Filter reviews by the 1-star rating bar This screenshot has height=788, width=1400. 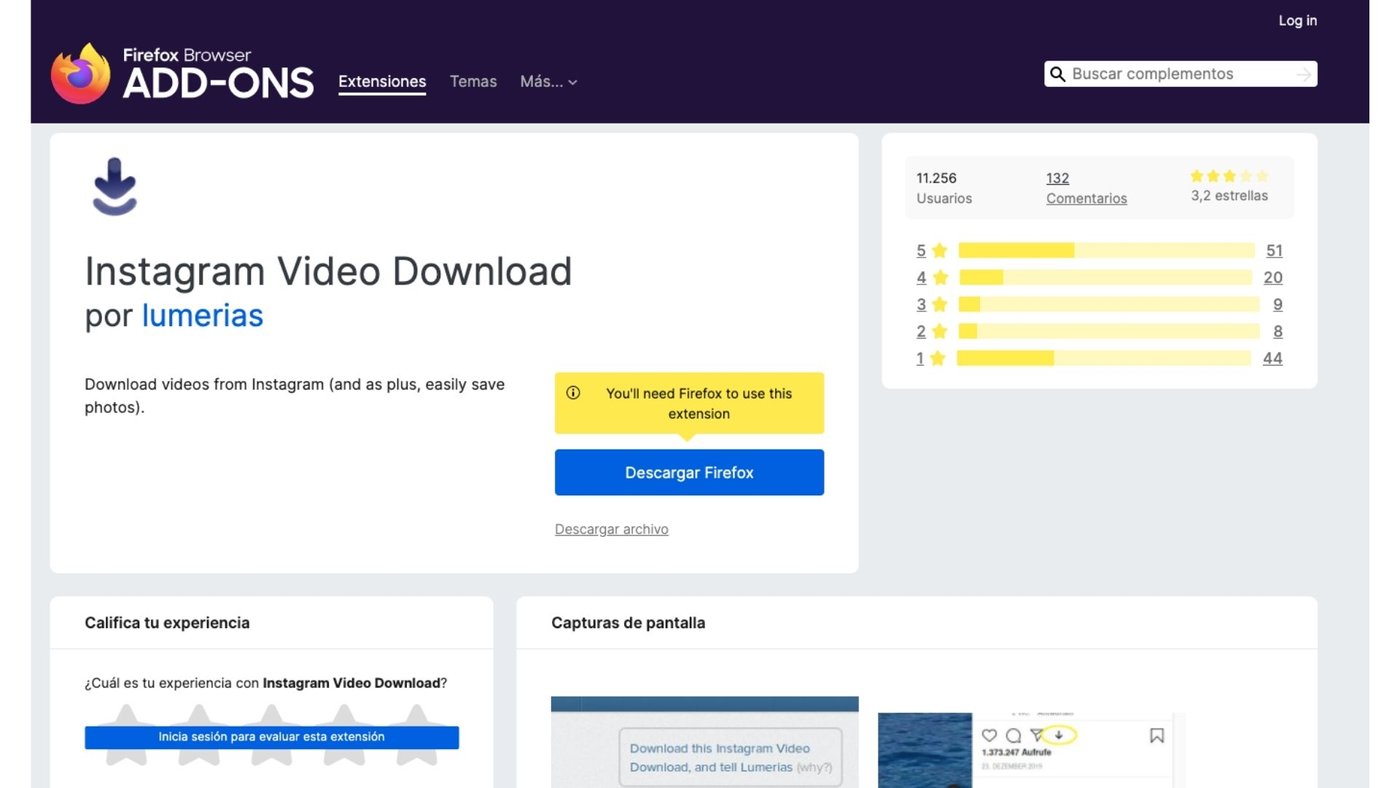(1103, 358)
